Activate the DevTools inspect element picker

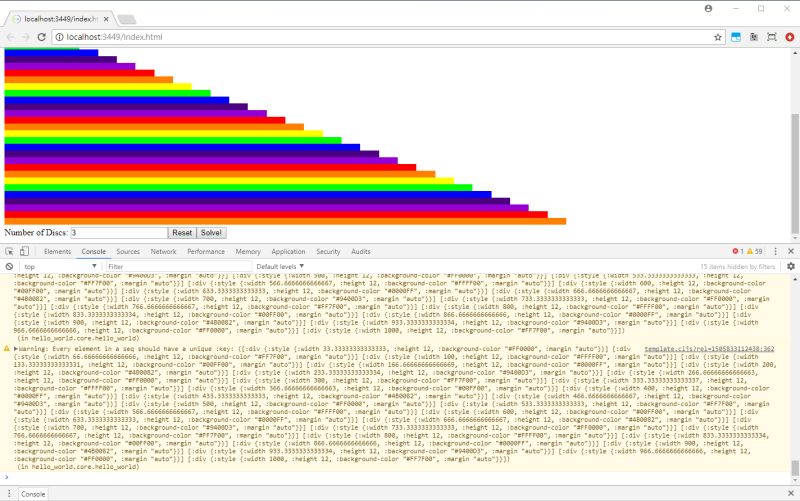tap(9, 251)
